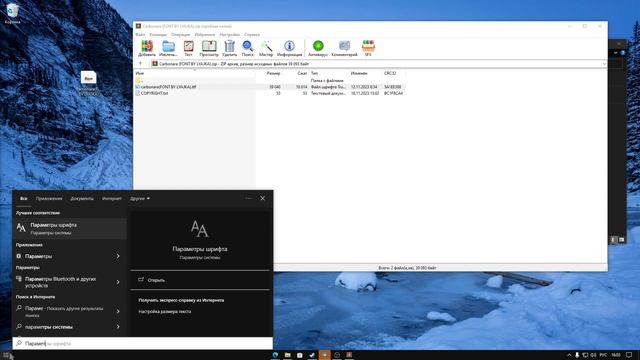640x360 pixels.
Task: Open the Справка menu in WinRAR
Action: tap(252, 35)
